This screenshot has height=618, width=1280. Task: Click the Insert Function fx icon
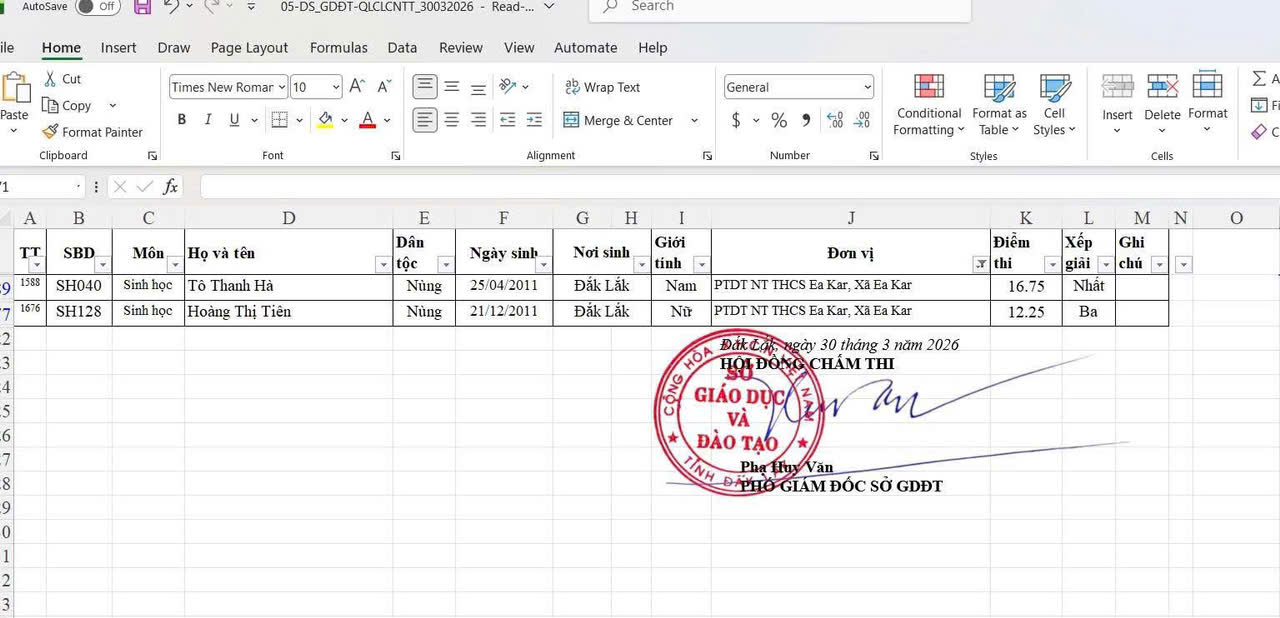coord(171,187)
